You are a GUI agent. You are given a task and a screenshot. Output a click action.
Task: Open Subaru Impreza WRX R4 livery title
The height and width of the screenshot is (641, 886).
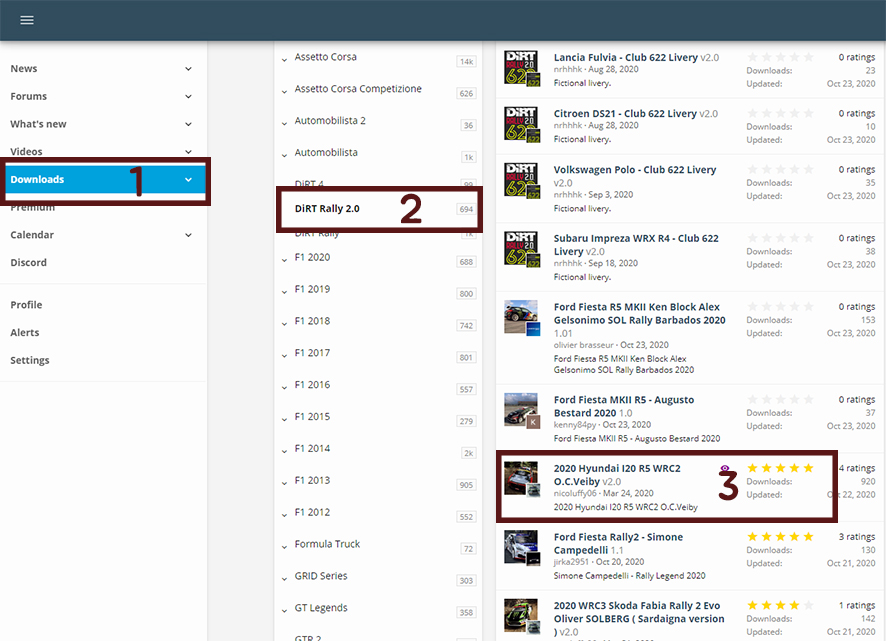click(636, 245)
